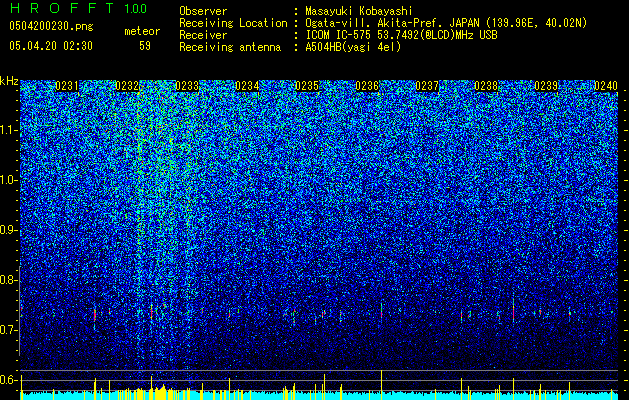Click the Observer label
This screenshot has width=629, height=400.
click(203, 12)
